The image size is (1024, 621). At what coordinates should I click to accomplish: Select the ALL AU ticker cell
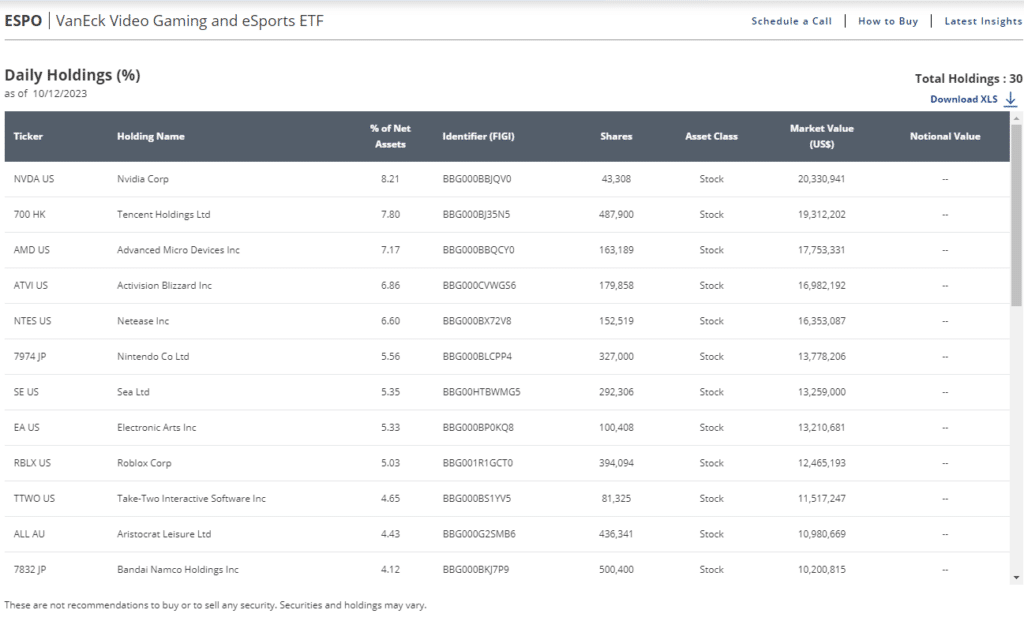coord(29,534)
